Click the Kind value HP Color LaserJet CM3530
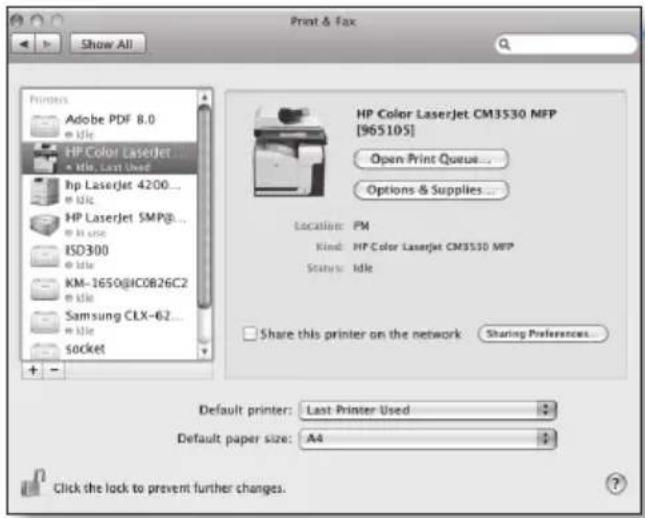 coord(434,247)
